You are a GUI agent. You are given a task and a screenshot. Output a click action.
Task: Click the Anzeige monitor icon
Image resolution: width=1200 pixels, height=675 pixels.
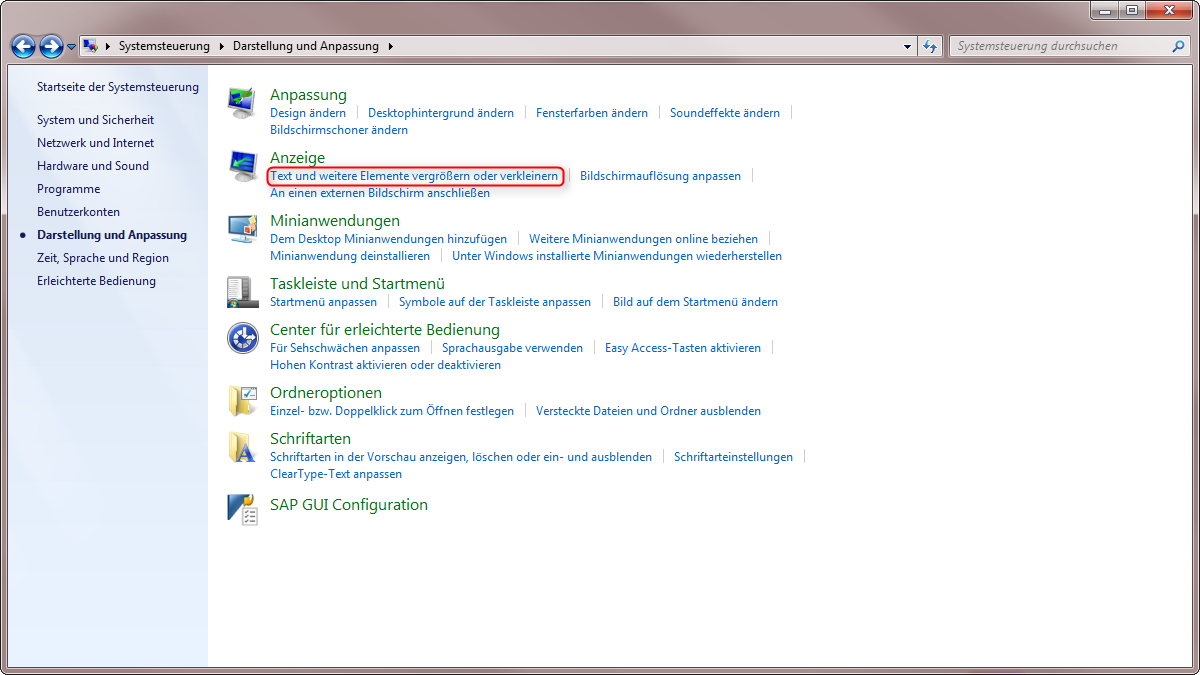(242, 165)
